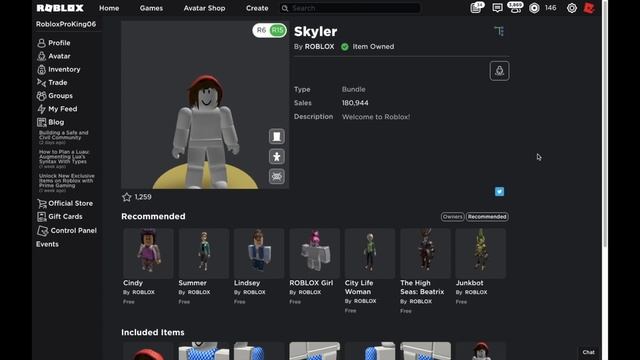Image resolution: width=640 pixels, height=360 pixels.
Task: Open Gift Cards in the sidebar
Action: click(x=60, y=217)
